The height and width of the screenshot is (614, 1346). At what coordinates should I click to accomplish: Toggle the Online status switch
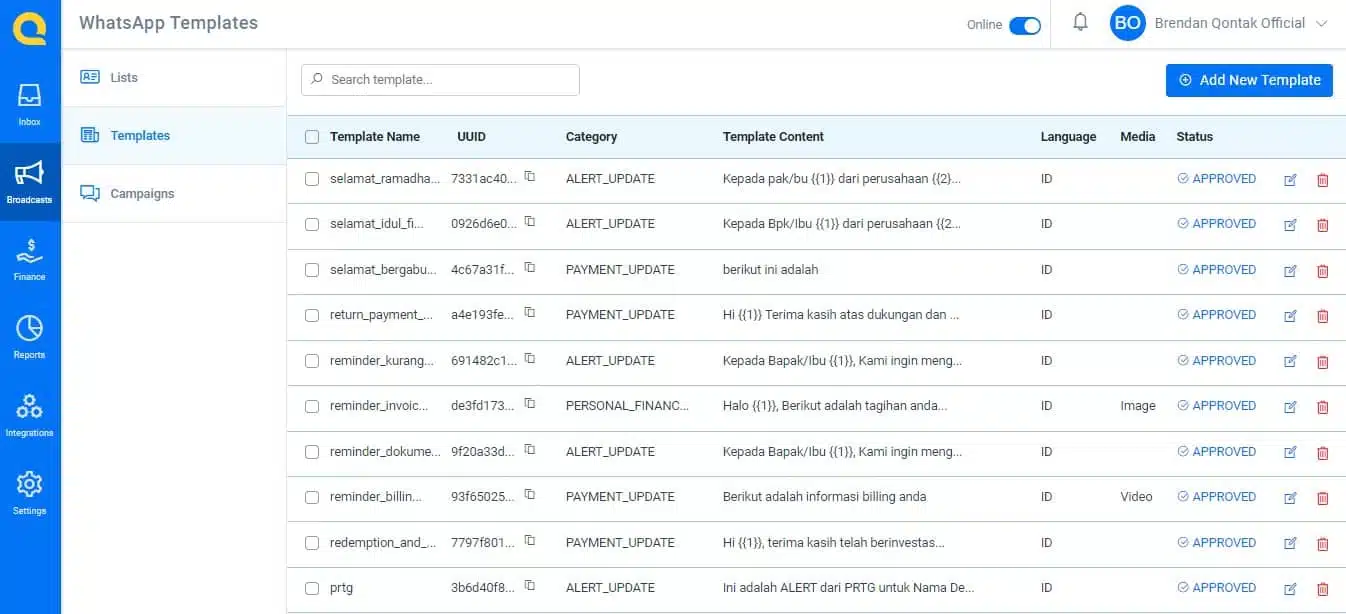pyautogui.click(x=1025, y=25)
